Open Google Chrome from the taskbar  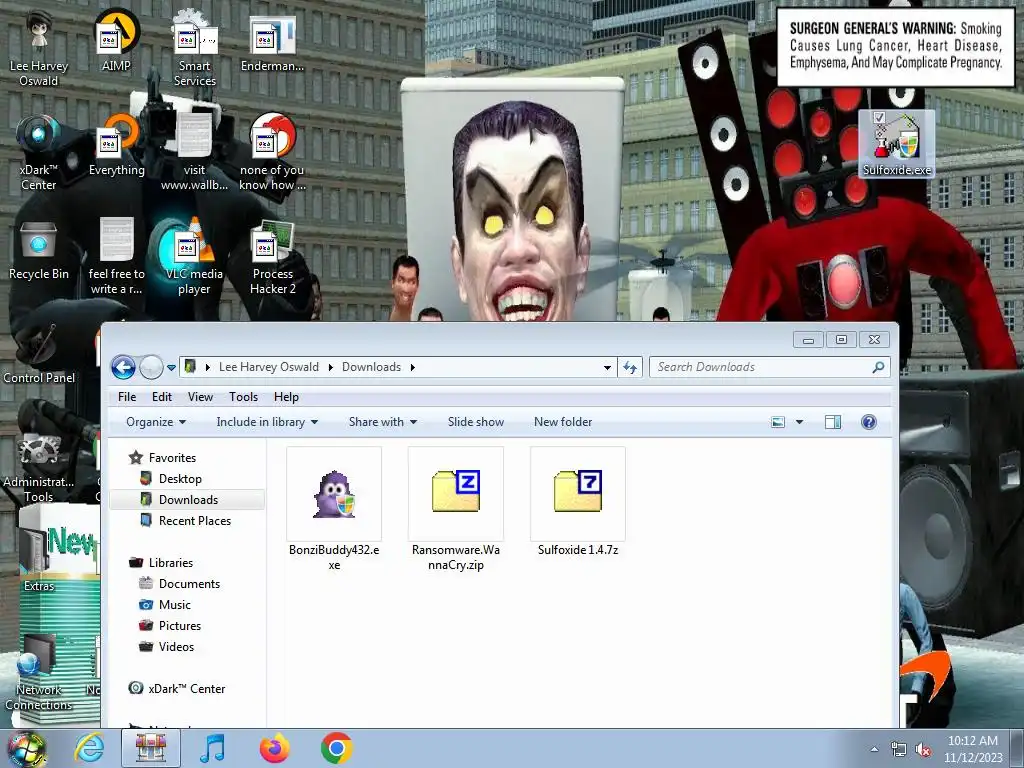pyautogui.click(x=336, y=748)
